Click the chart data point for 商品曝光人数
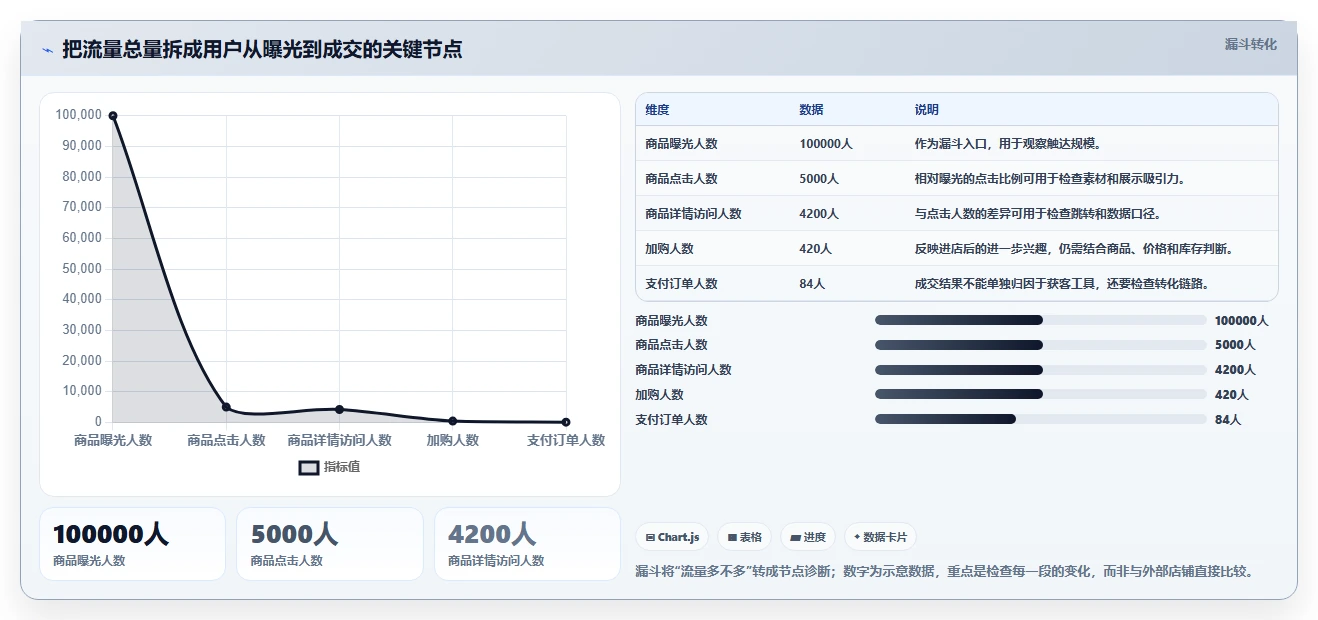This screenshot has width=1318, height=620. point(113,116)
